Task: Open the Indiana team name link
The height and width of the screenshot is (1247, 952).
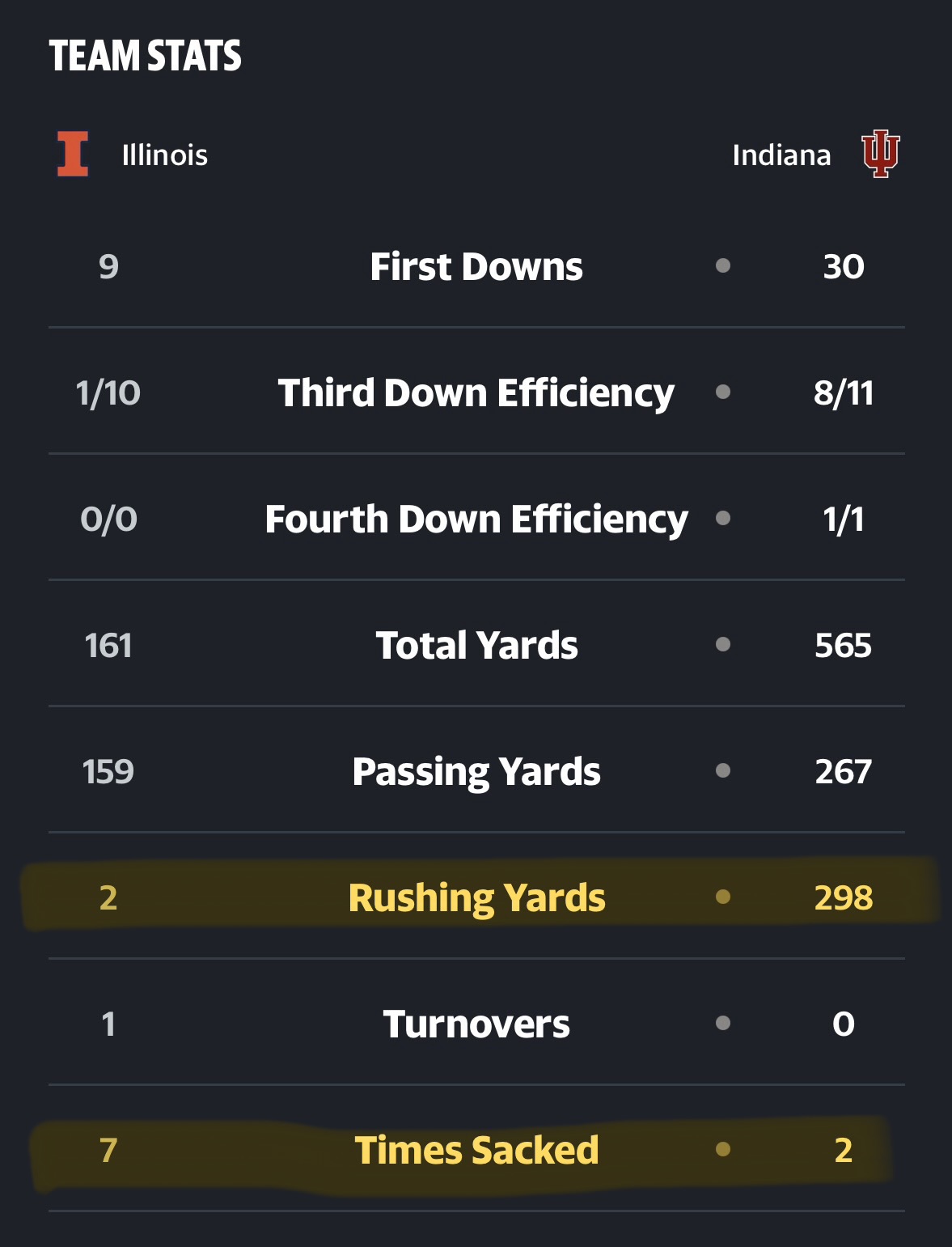Action: click(x=781, y=155)
